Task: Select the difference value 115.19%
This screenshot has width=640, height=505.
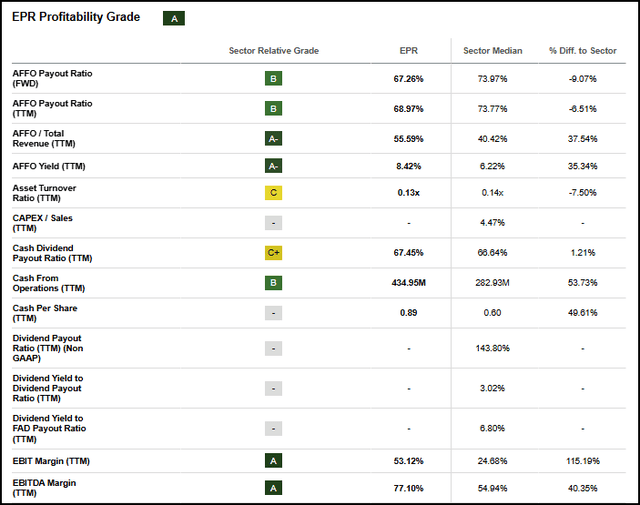Action: pos(583,461)
